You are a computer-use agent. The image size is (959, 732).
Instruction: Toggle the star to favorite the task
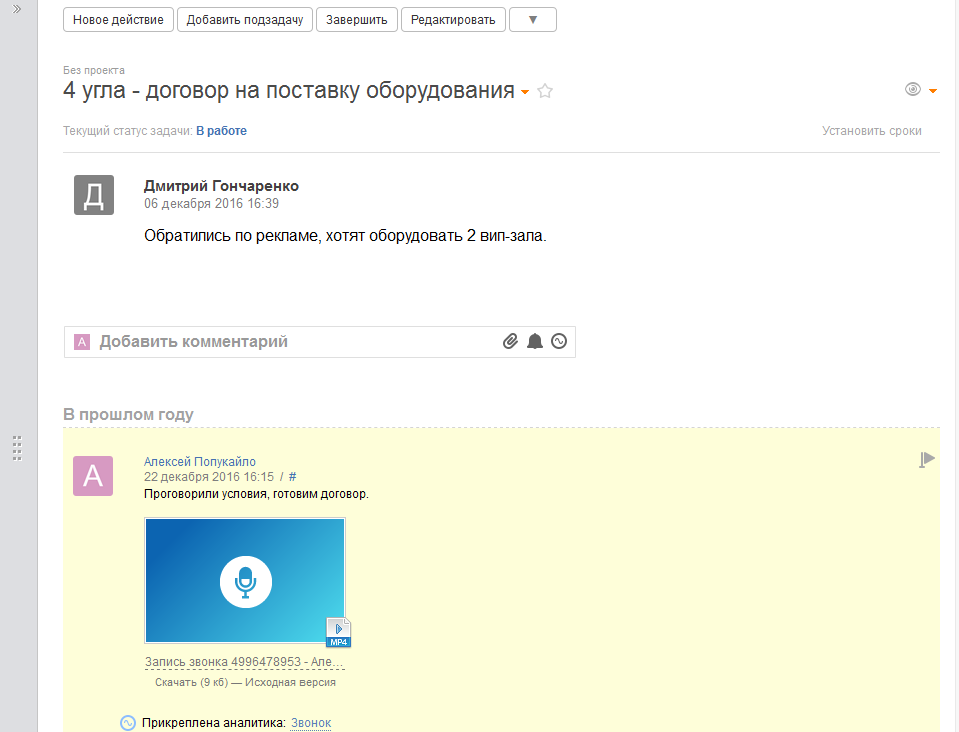click(545, 90)
